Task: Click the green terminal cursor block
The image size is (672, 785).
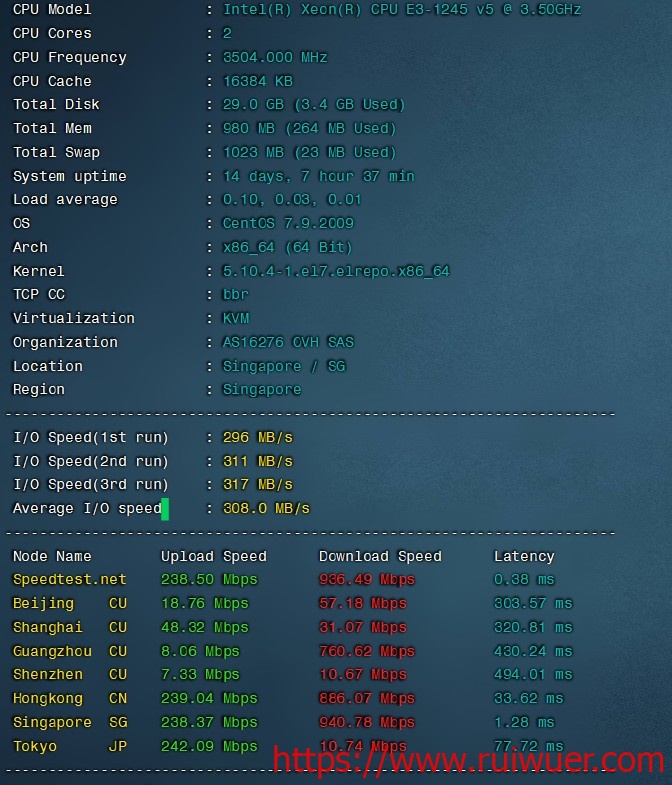Action: click(165, 509)
